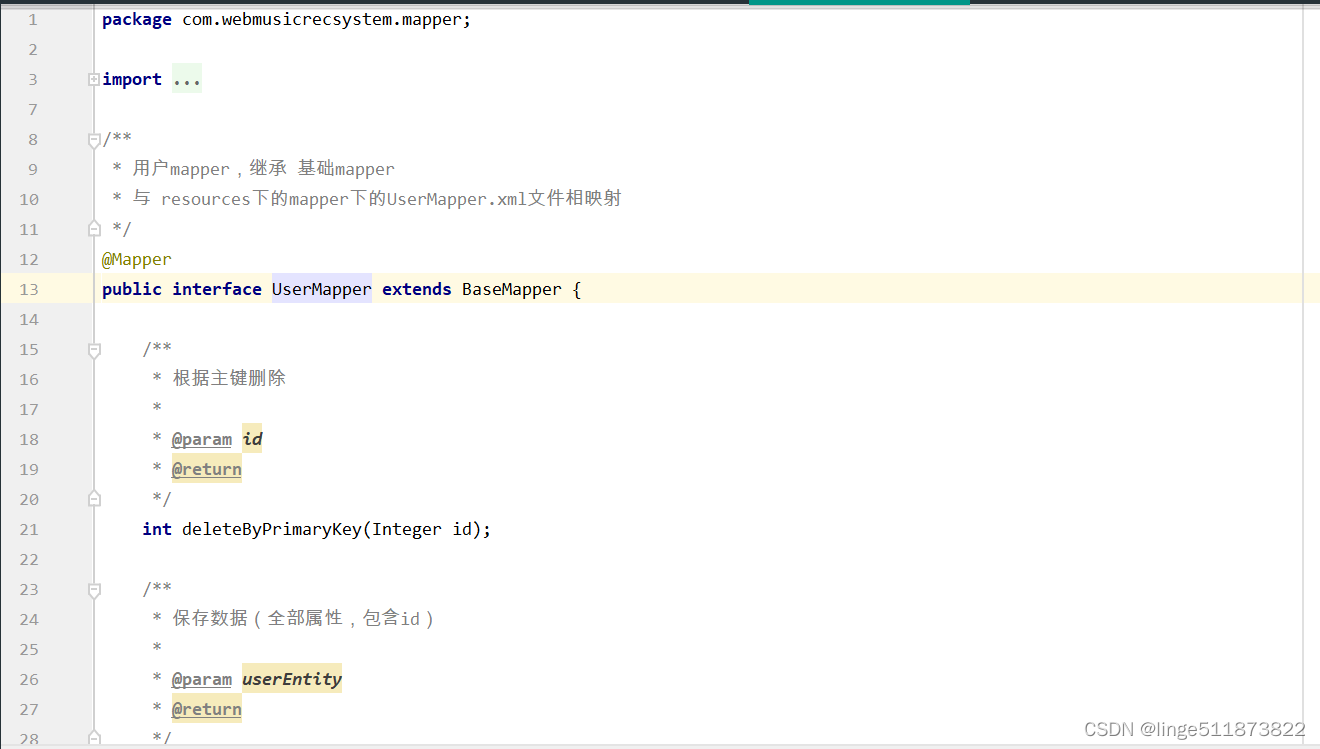Click the interface keyword on line 13
This screenshot has width=1320, height=749.
pos(217,289)
